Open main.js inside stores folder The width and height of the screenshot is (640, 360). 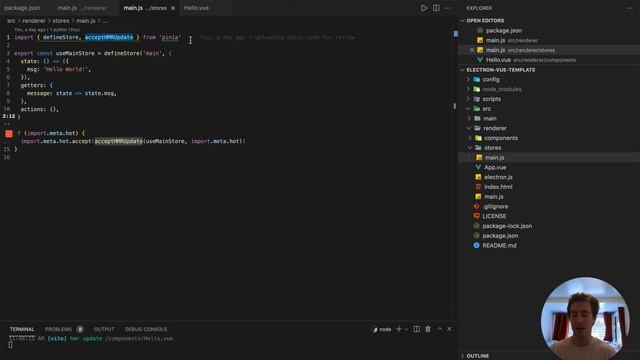494,158
